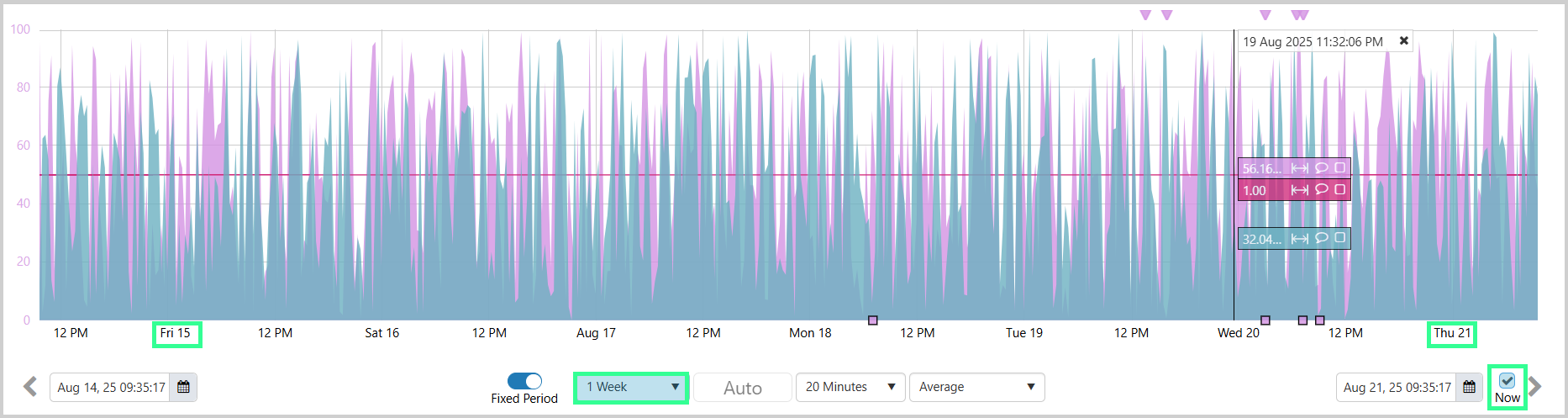Click the end date field Aug 21
This screenshot has width=1568, height=418.
click(x=1397, y=387)
